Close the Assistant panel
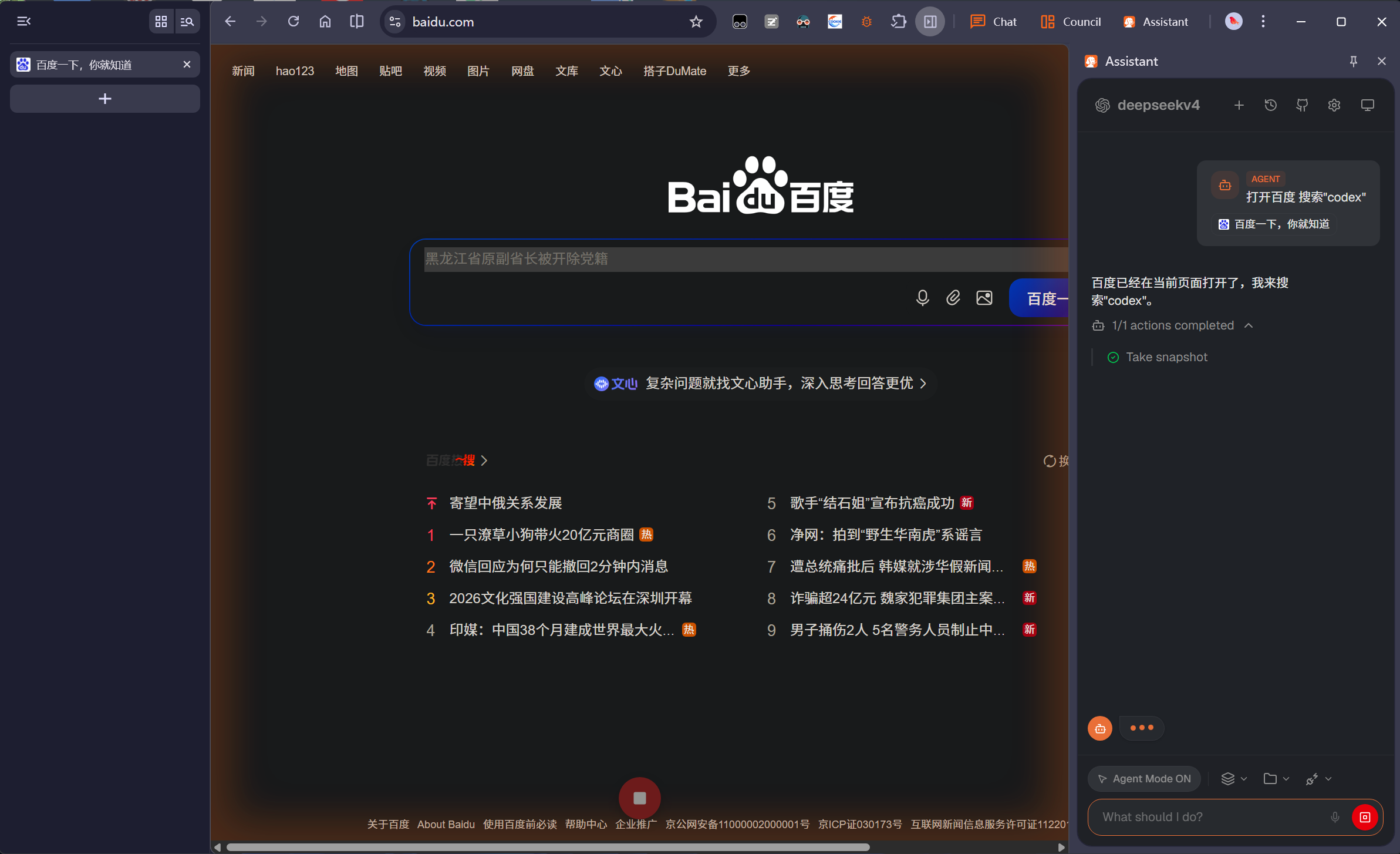Screen dimensions: 1400x854 coord(1382,61)
